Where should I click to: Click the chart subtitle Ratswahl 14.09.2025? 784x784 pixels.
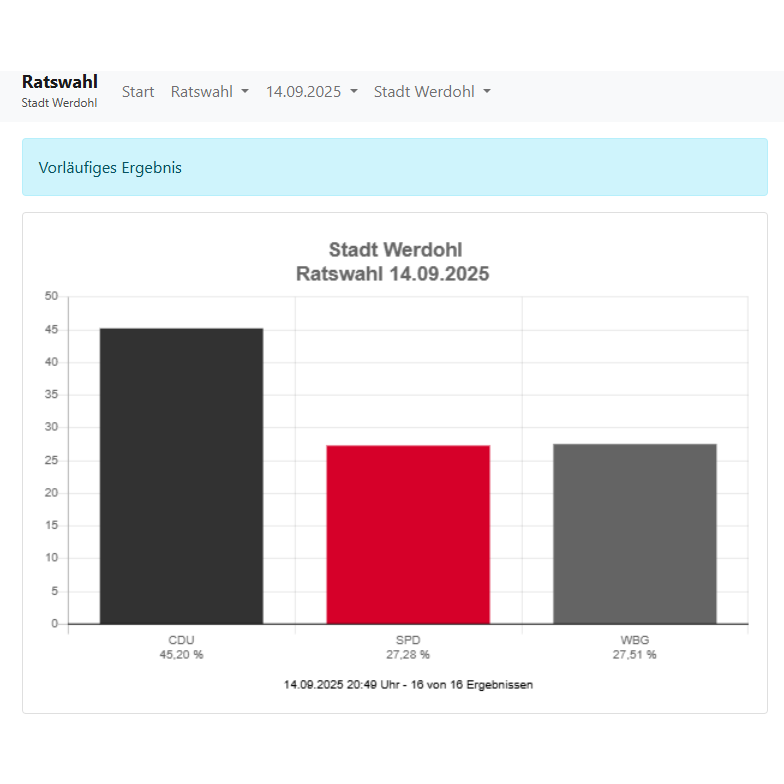click(392, 273)
